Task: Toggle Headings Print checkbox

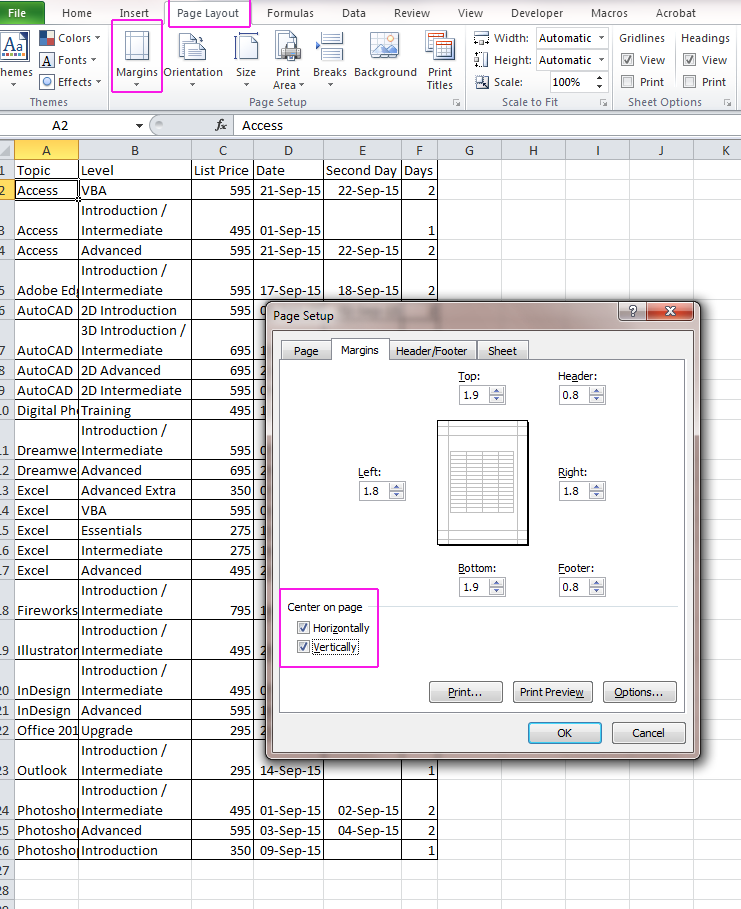Action: (x=689, y=82)
